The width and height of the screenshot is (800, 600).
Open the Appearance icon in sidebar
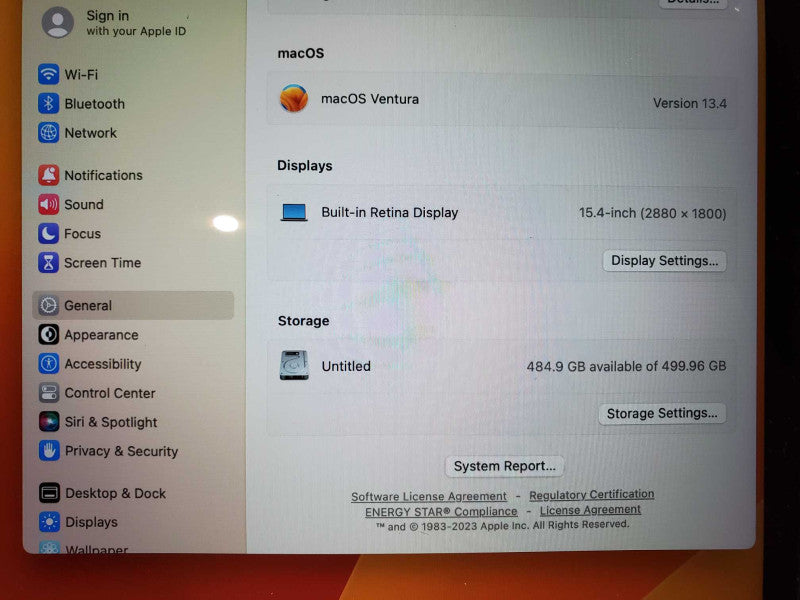tap(48, 335)
